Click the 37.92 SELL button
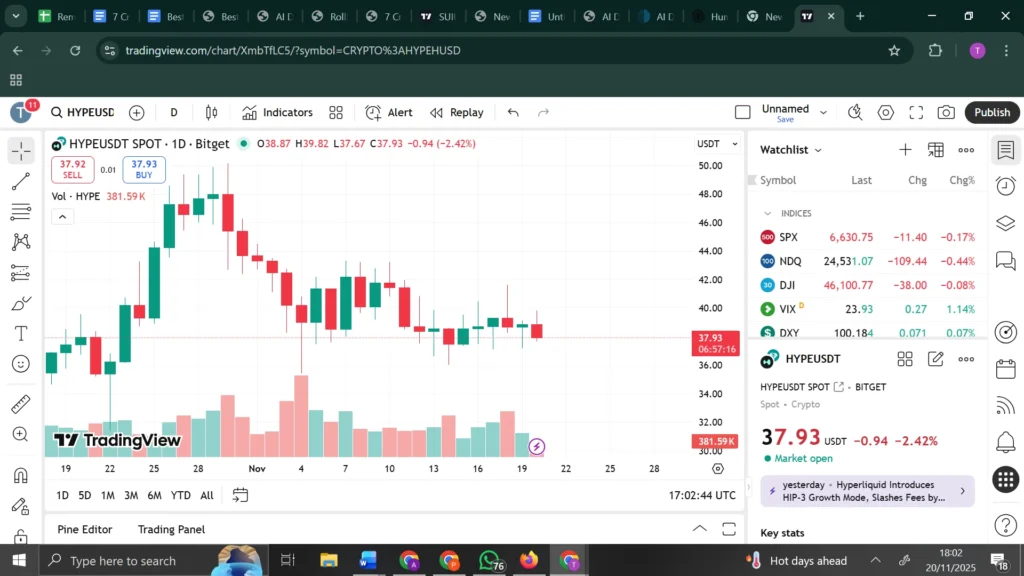Screen dimensions: 1024x576 coord(72,169)
